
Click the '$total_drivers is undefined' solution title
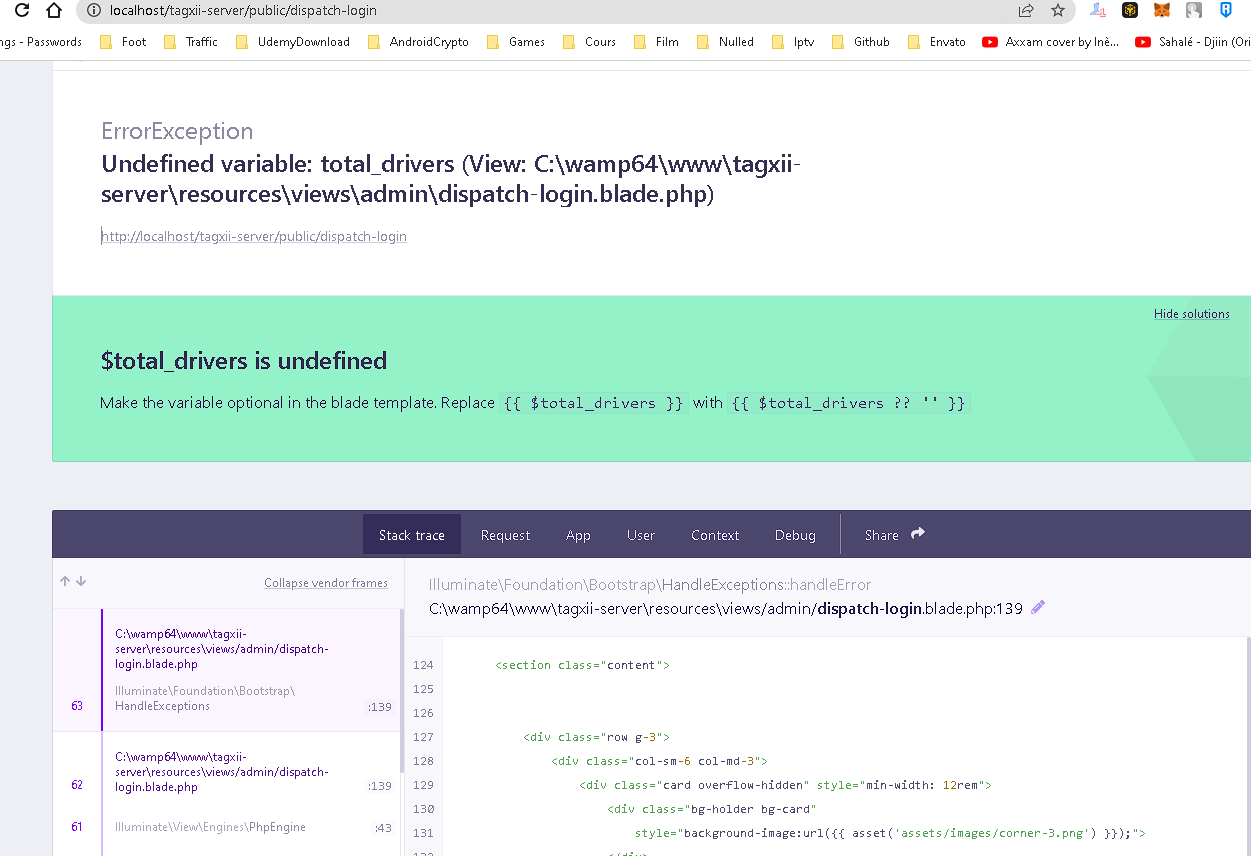(x=244, y=361)
